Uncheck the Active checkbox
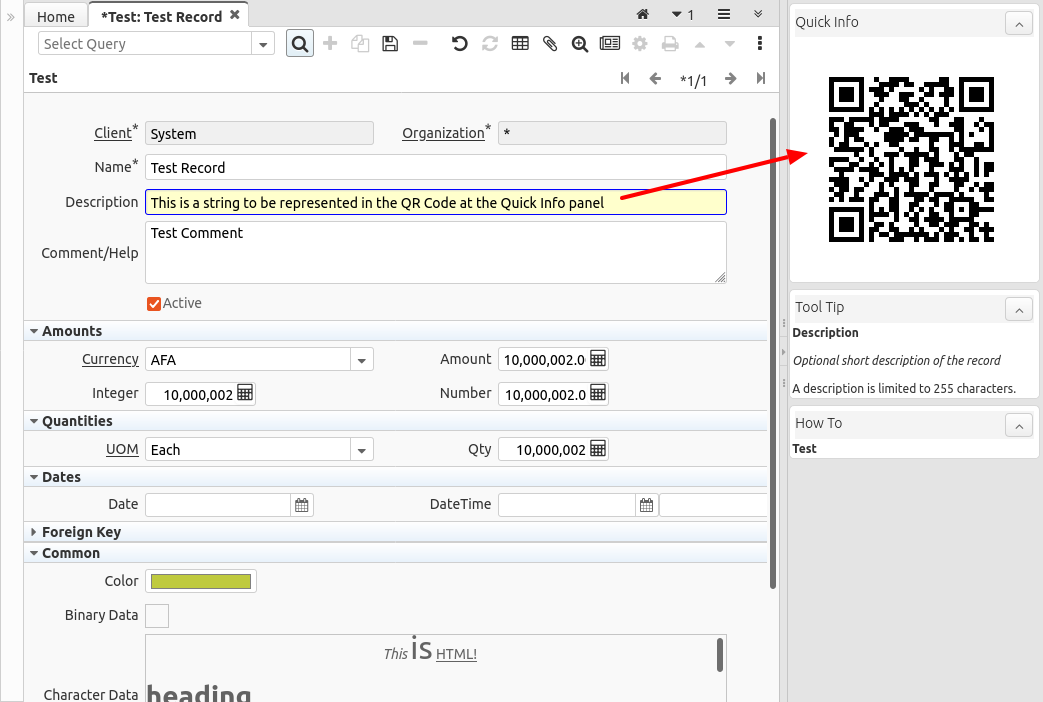This screenshot has width=1043, height=702. click(x=154, y=304)
